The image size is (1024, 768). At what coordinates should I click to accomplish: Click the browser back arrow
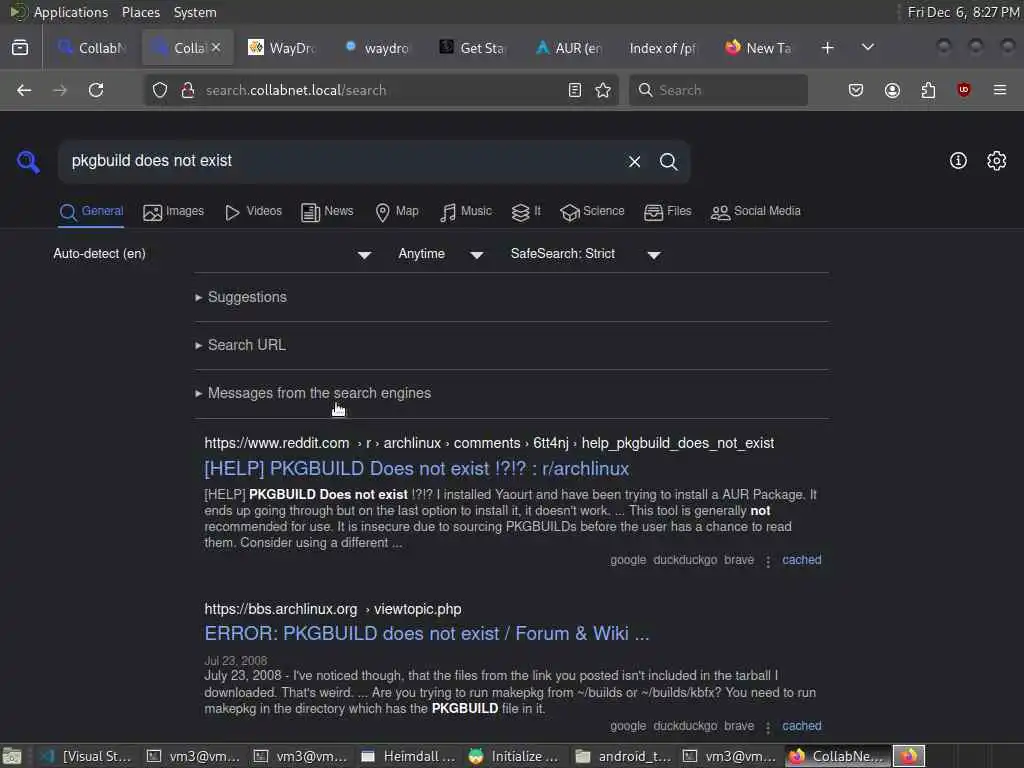[x=24, y=90]
